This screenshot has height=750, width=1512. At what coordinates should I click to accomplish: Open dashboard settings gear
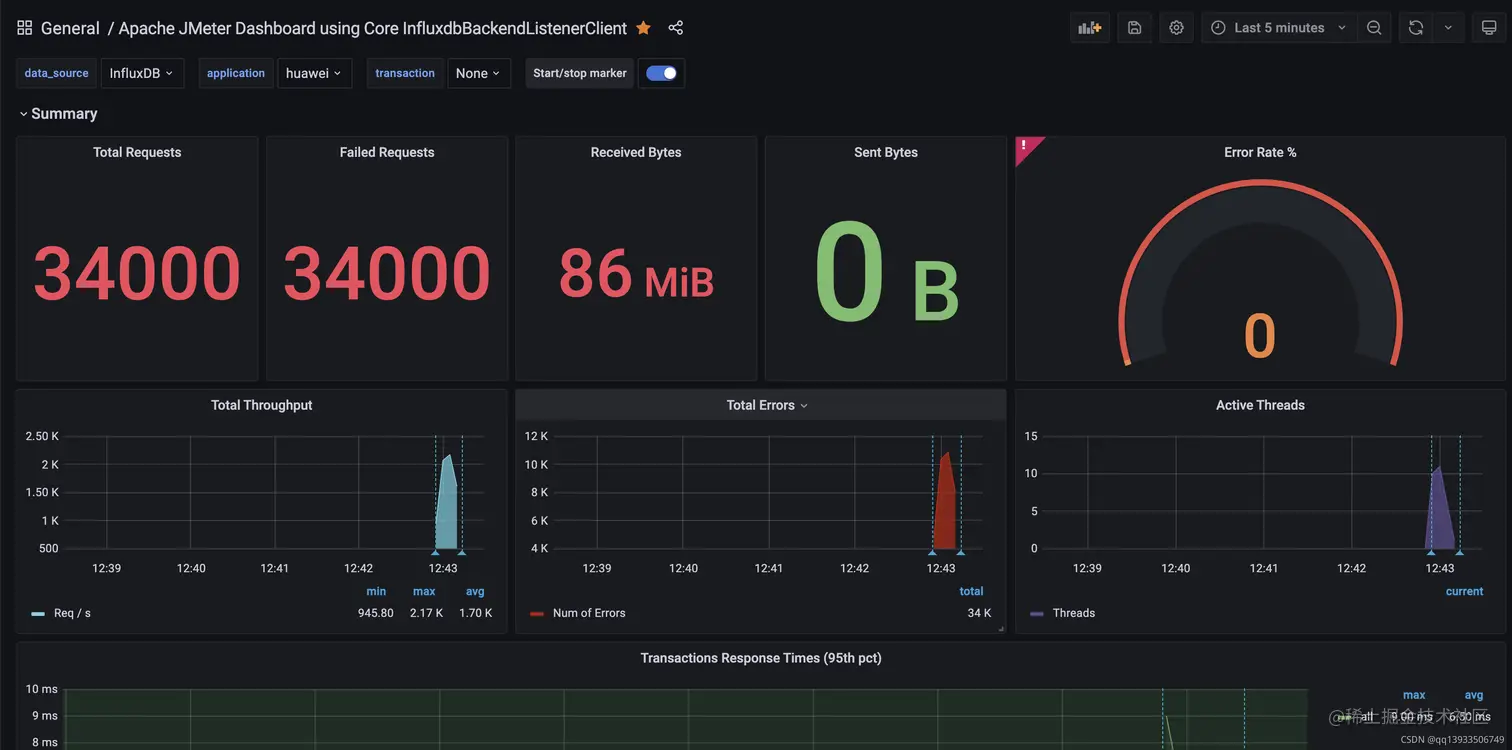pyautogui.click(x=1177, y=28)
